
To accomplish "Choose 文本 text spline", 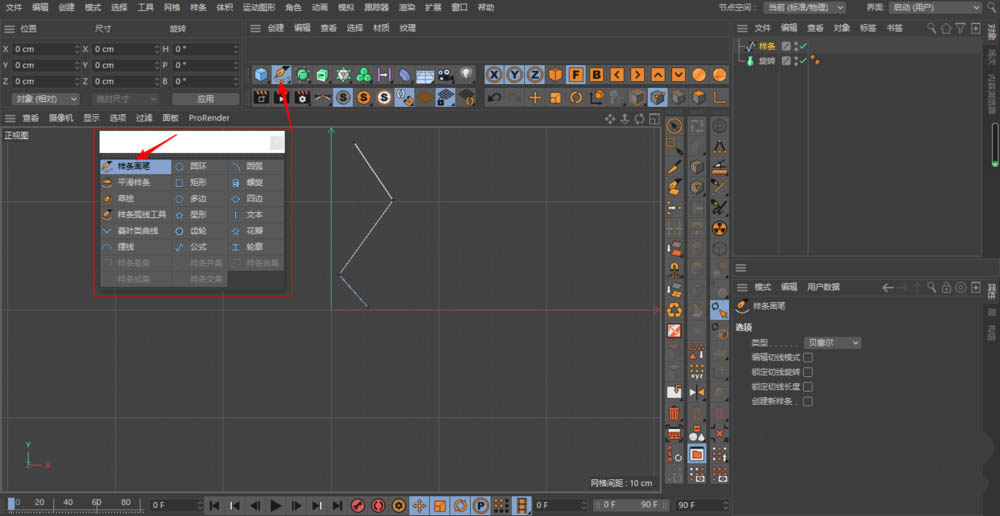I will 256,215.
